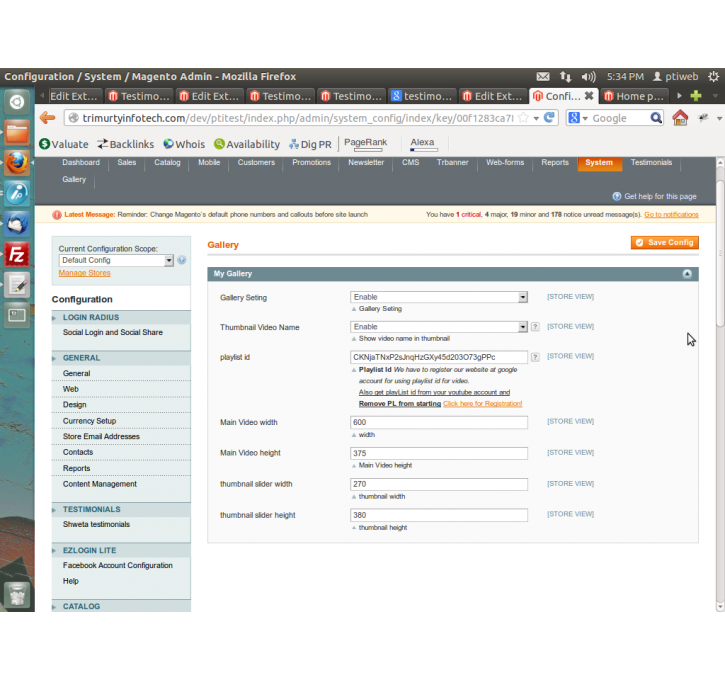This screenshot has width=725, height=680.
Task: Open Firefox from the Ubuntu launcher
Action: (17, 163)
